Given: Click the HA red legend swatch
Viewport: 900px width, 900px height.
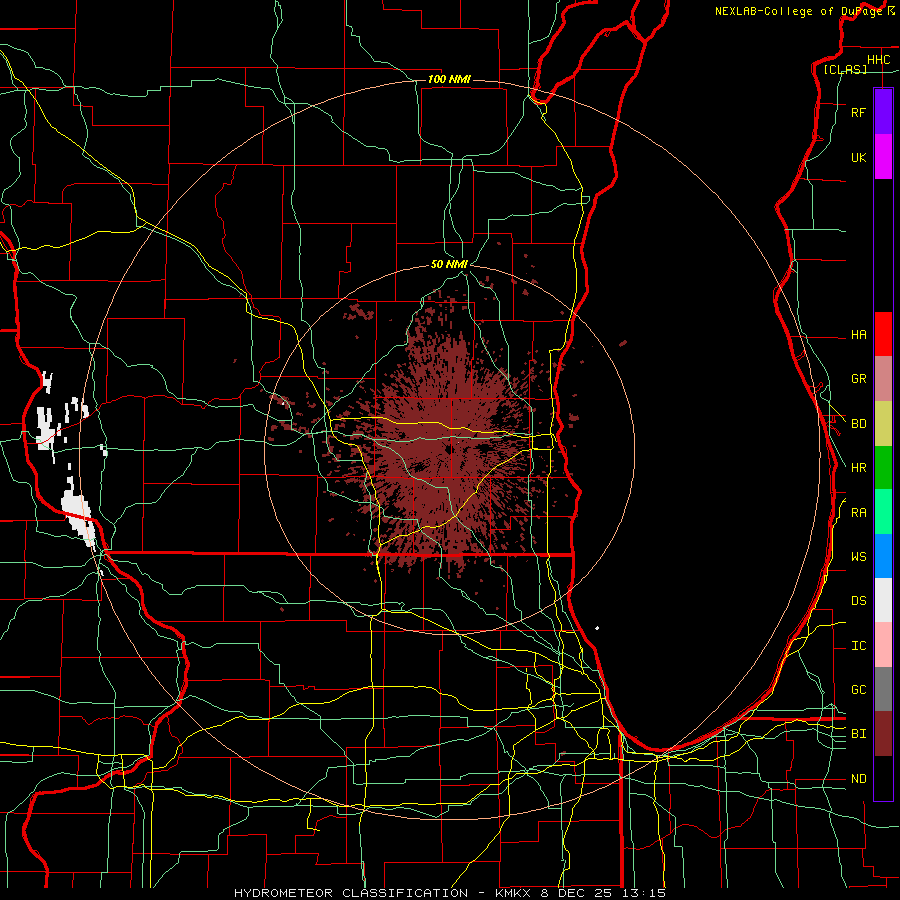Looking at the screenshot, I should [x=883, y=334].
